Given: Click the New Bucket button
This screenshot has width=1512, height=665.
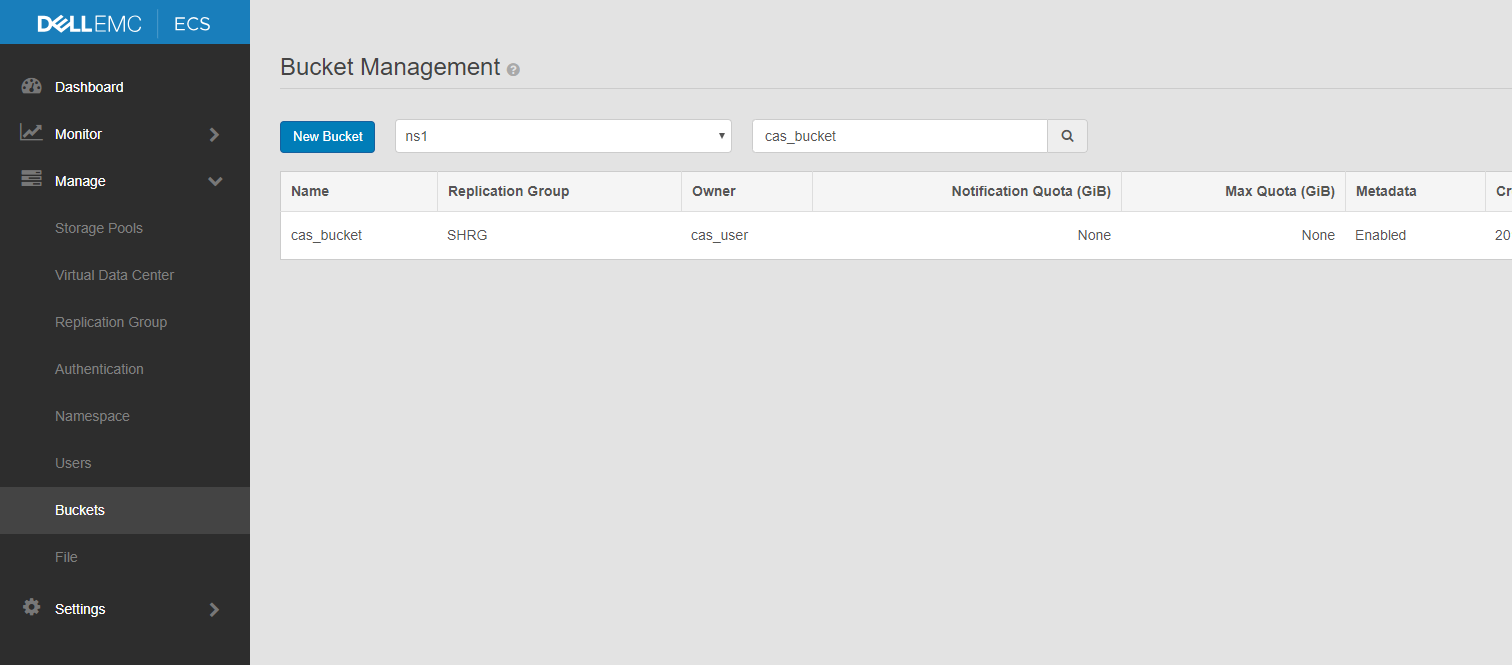Looking at the screenshot, I should (327, 136).
